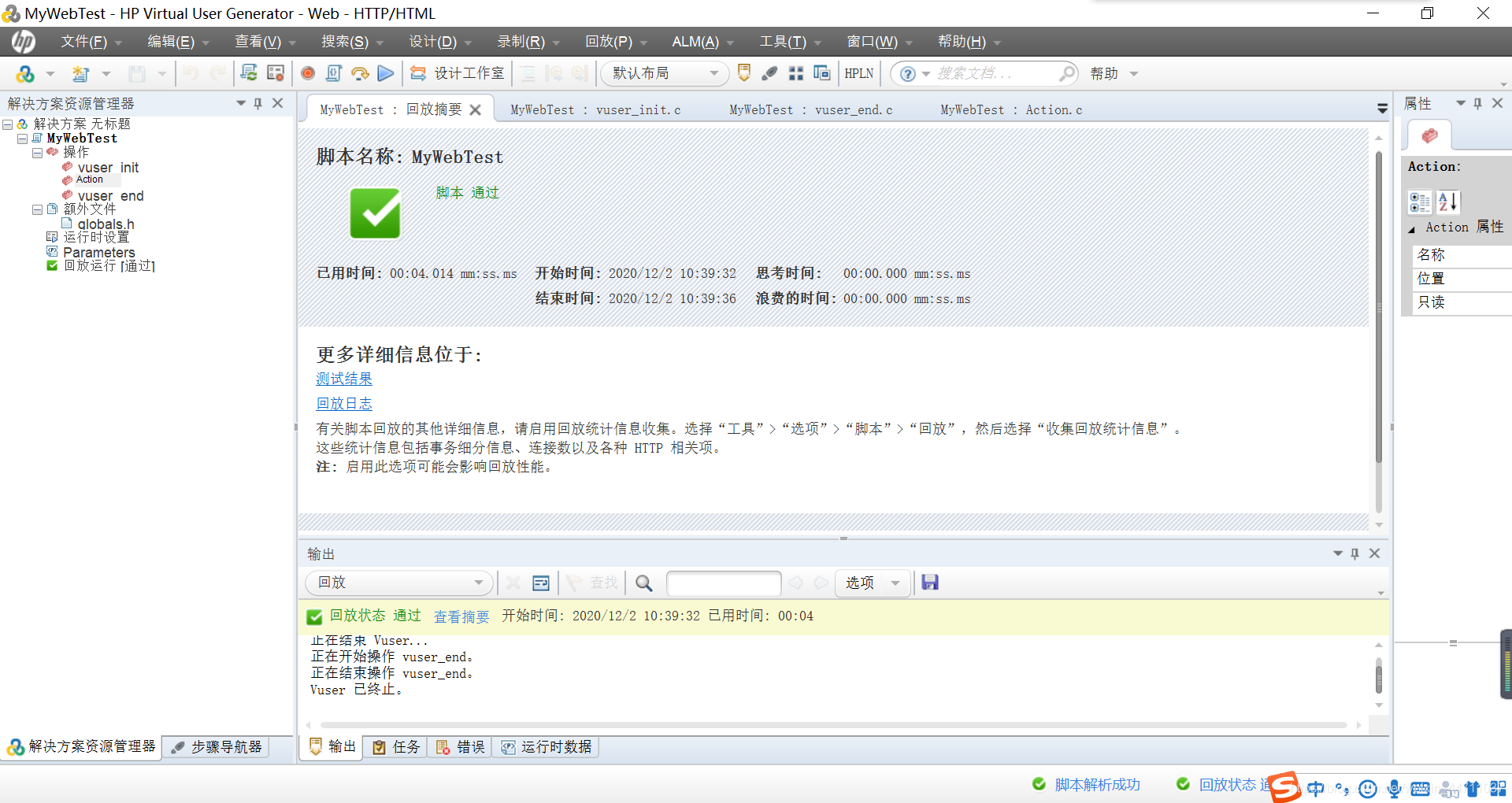Collapse the 解决方案 无标题 tree node
Viewport: 1512px width, 803px height.
tap(7, 124)
